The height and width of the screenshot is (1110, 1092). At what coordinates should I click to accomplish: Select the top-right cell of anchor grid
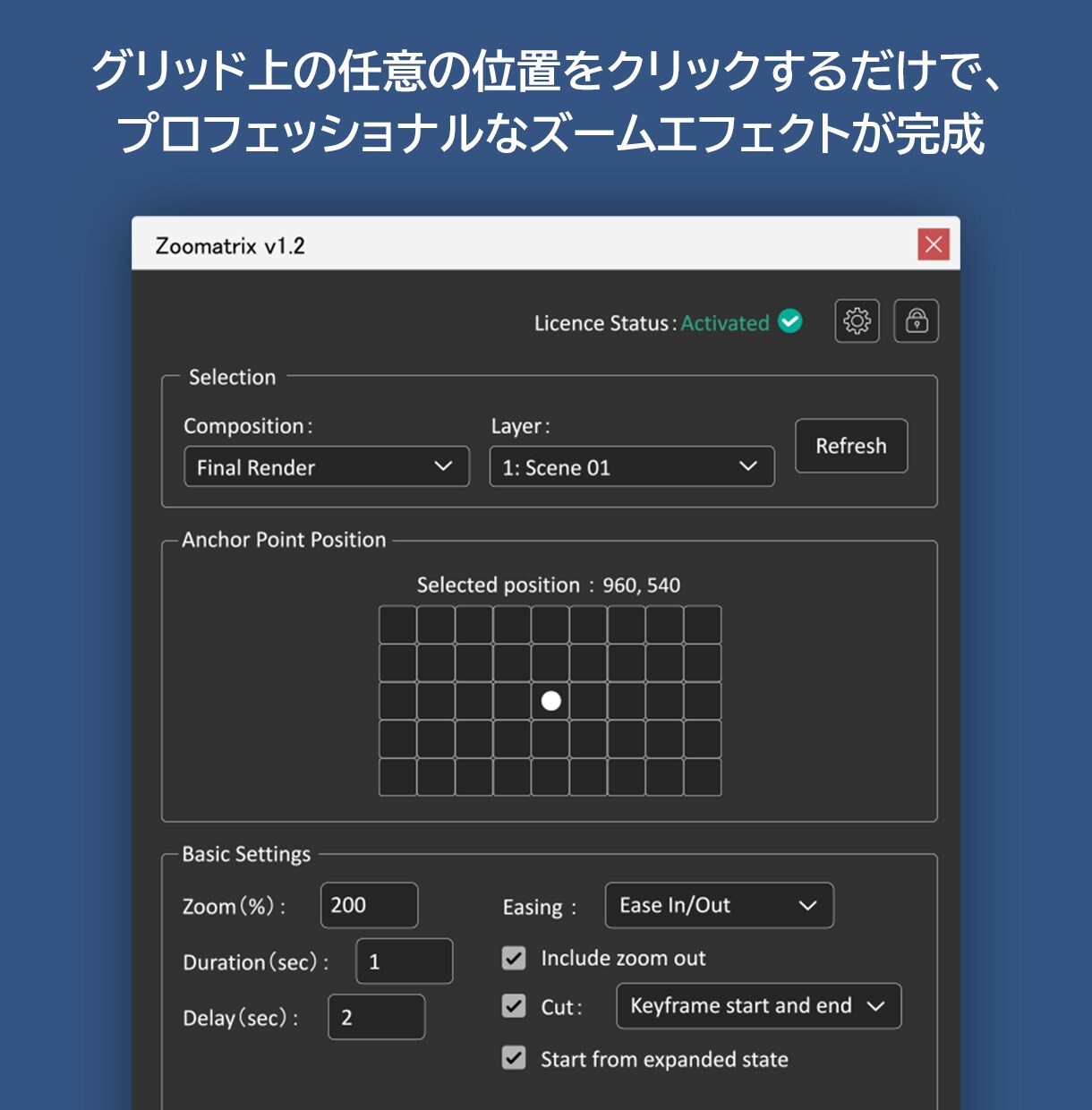703,625
